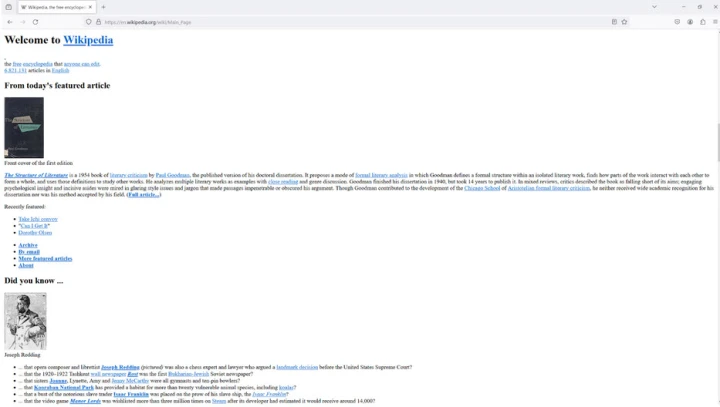Screen dimensions: 720x407
Task: Open the 'By email' link
Action: [29, 252]
